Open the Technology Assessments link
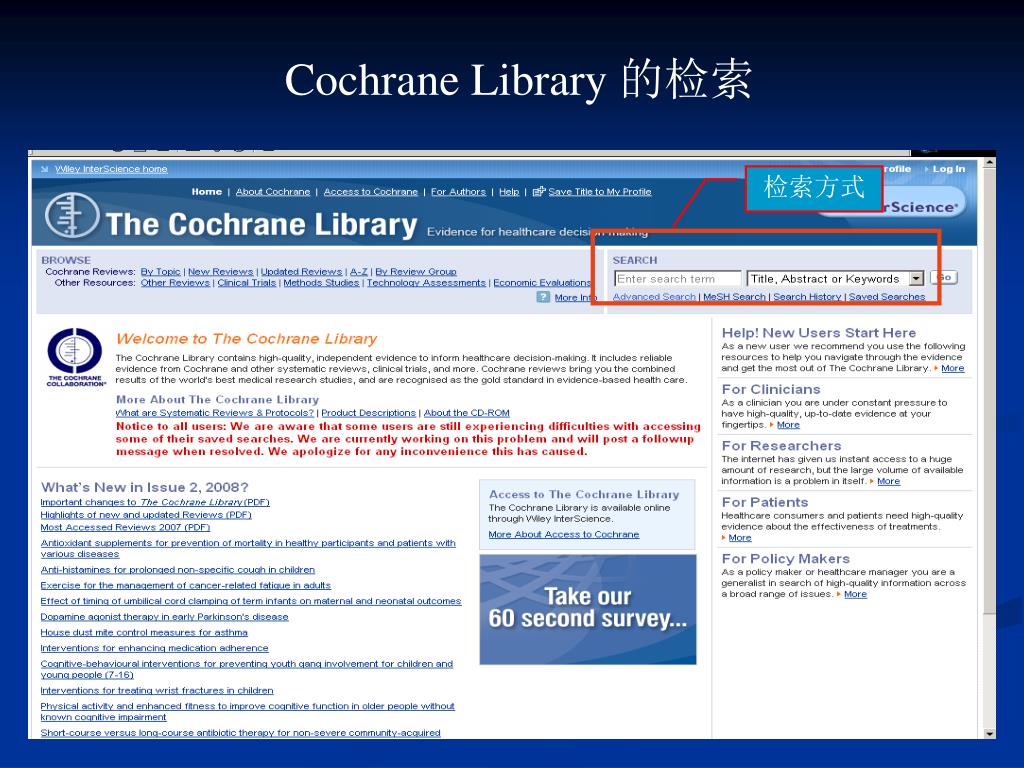Screen dimensions: 1024x768 click(426, 283)
